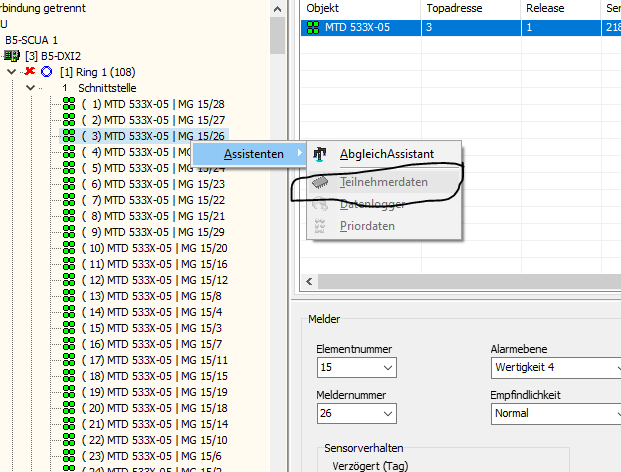
Task: Collapse the Schnittstelle tree node
Action: pos(30,88)
